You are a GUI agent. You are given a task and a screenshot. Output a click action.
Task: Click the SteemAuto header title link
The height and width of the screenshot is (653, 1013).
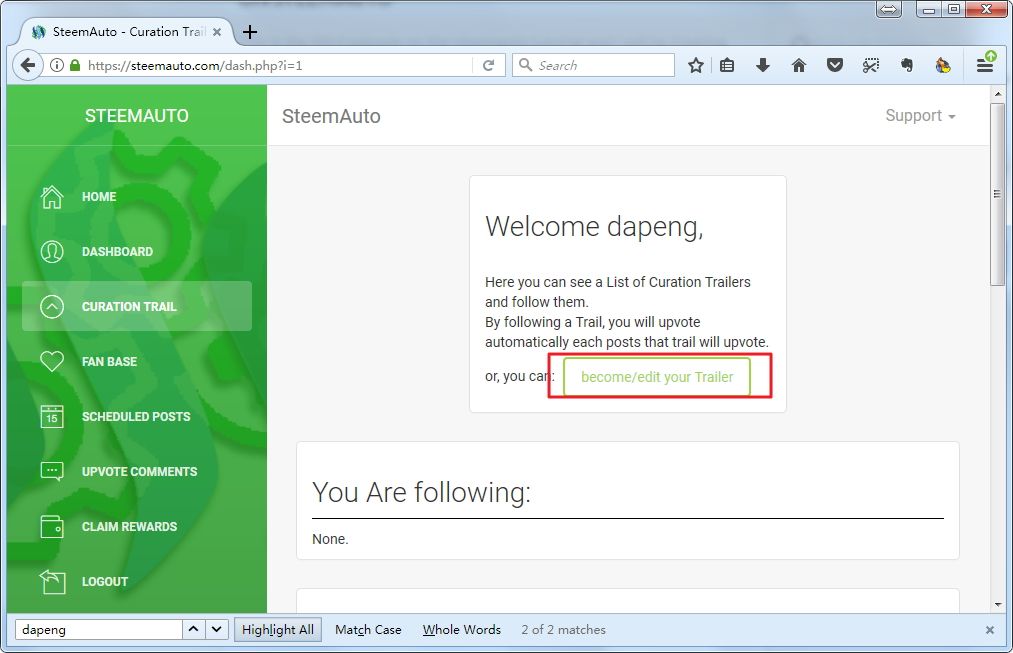point(331,116)
